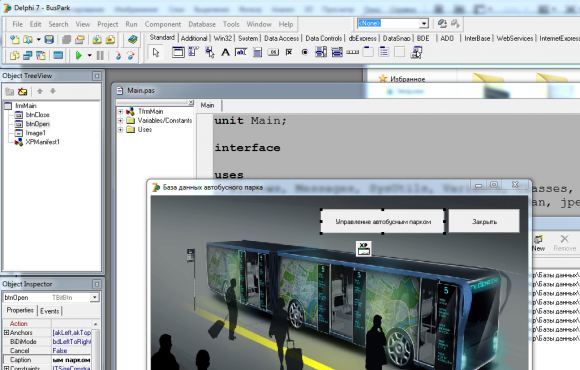Expand the Anchors property in the Object Inspector
The image size is (580, 370).
(6, 333)
